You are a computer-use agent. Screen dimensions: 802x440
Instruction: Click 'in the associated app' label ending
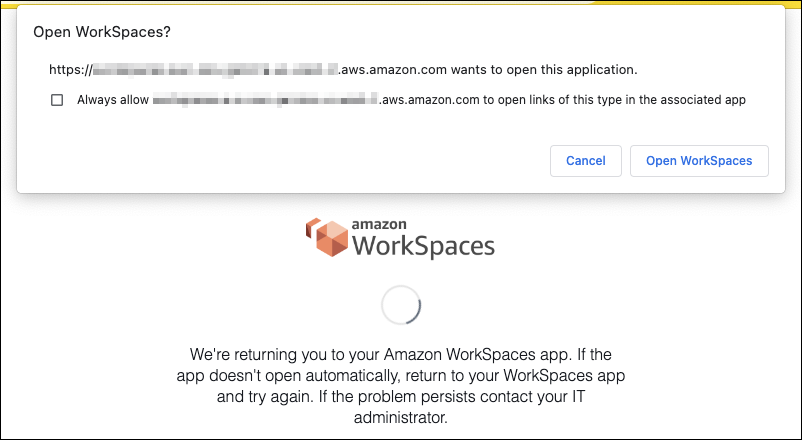tap(688, 100)
